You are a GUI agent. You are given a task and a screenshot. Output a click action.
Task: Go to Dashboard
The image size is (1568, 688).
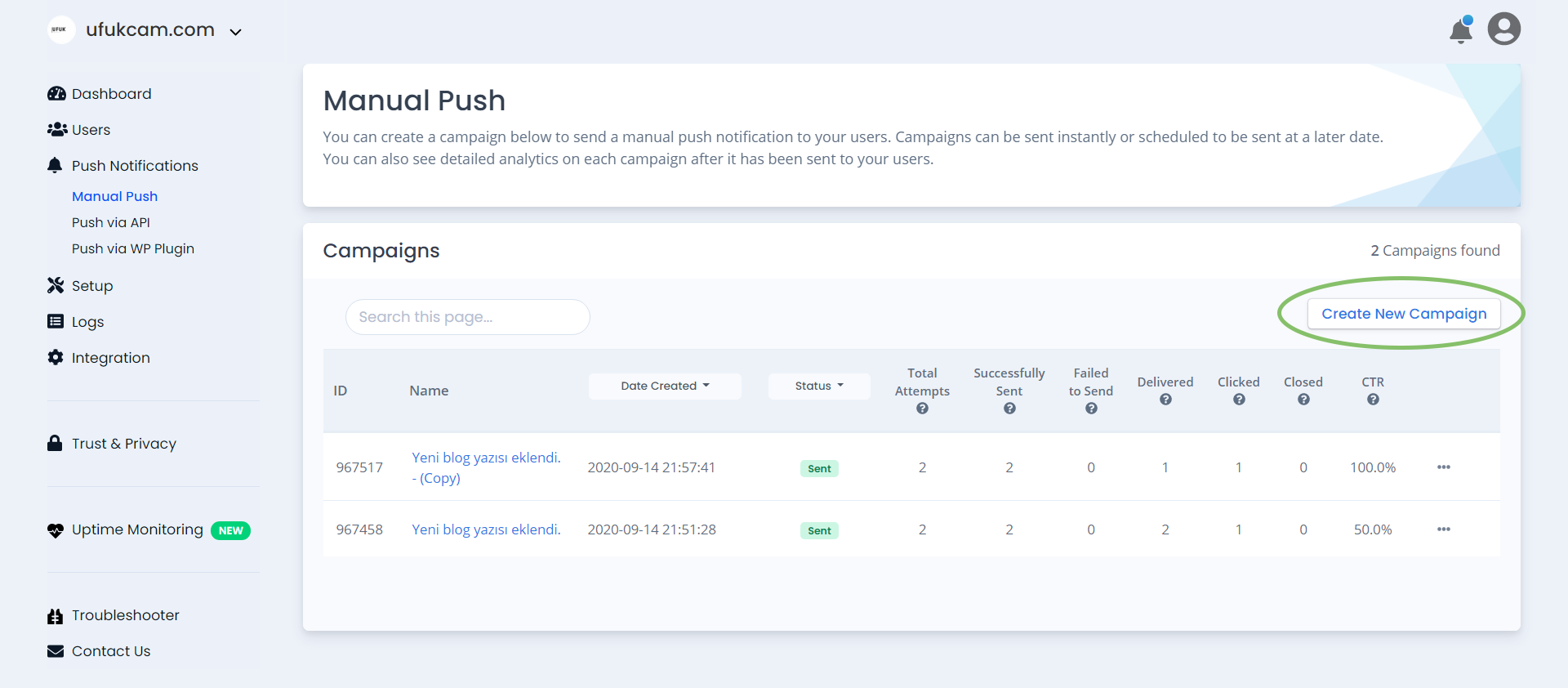(112, 94)
